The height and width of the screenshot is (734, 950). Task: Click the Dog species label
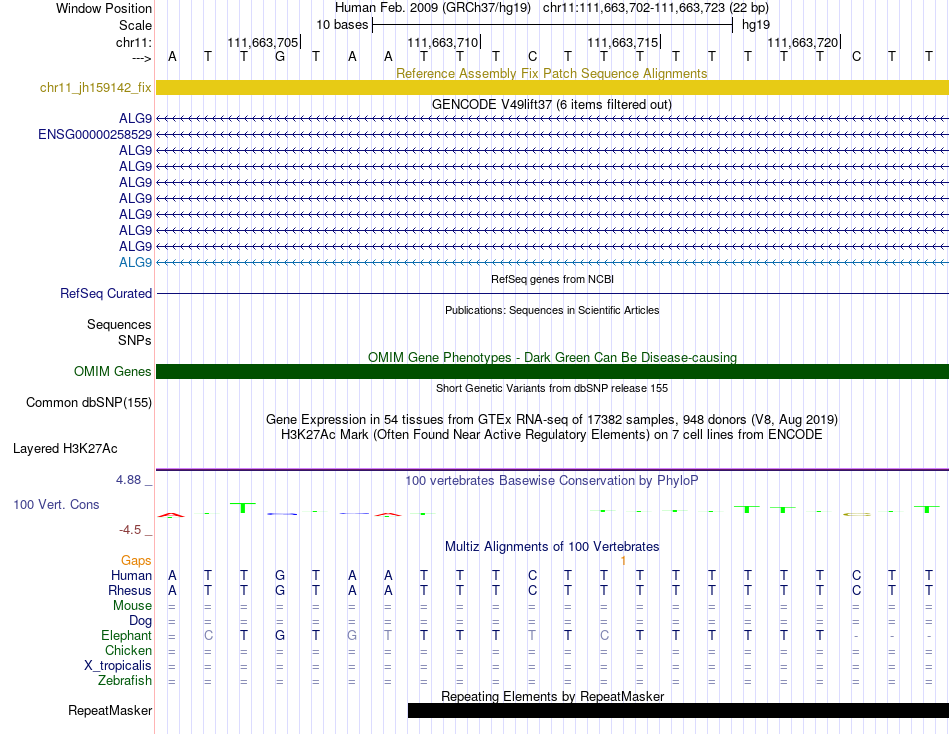point(140,621)
